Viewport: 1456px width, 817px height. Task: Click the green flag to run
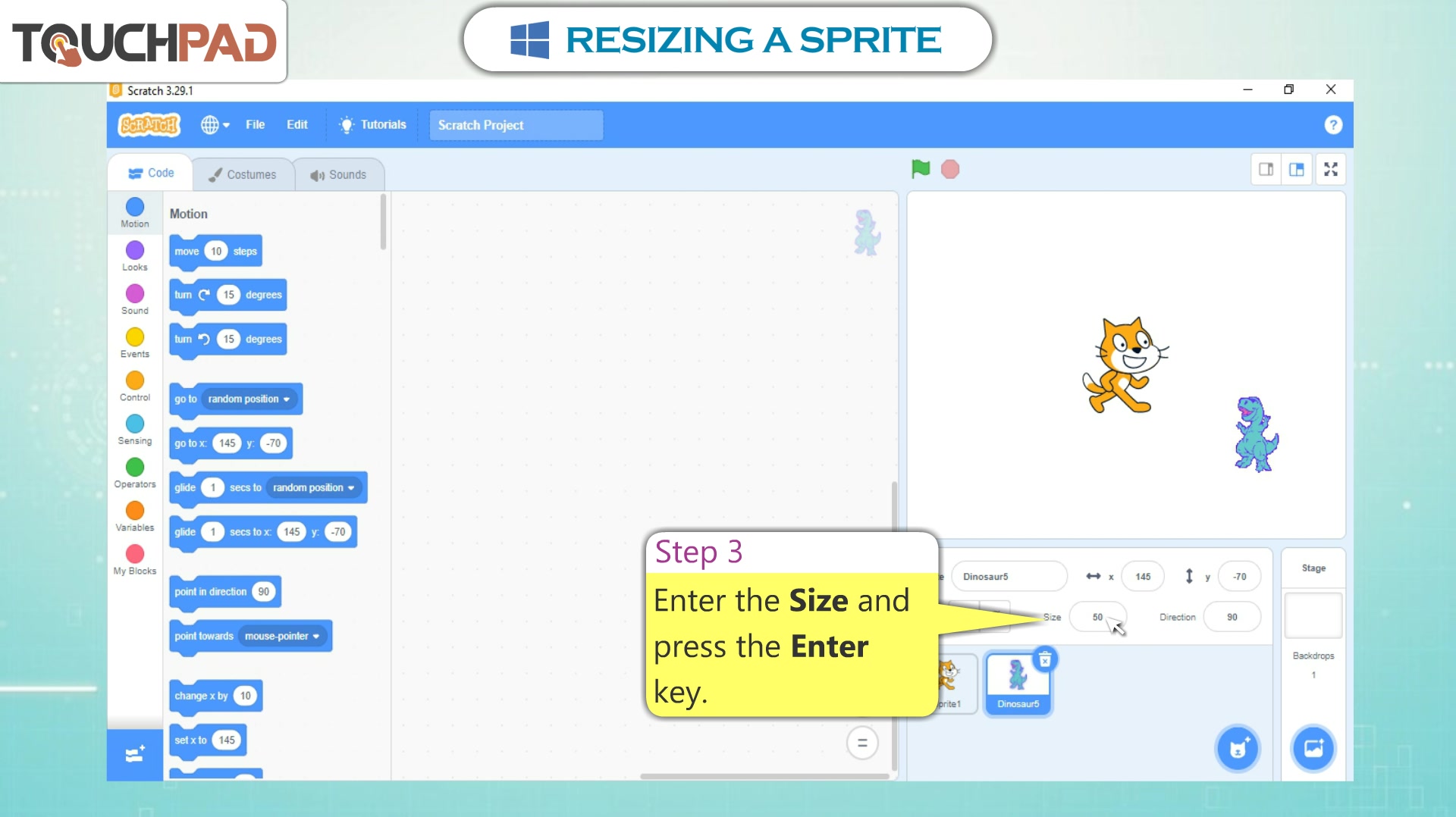pos(921,169)
